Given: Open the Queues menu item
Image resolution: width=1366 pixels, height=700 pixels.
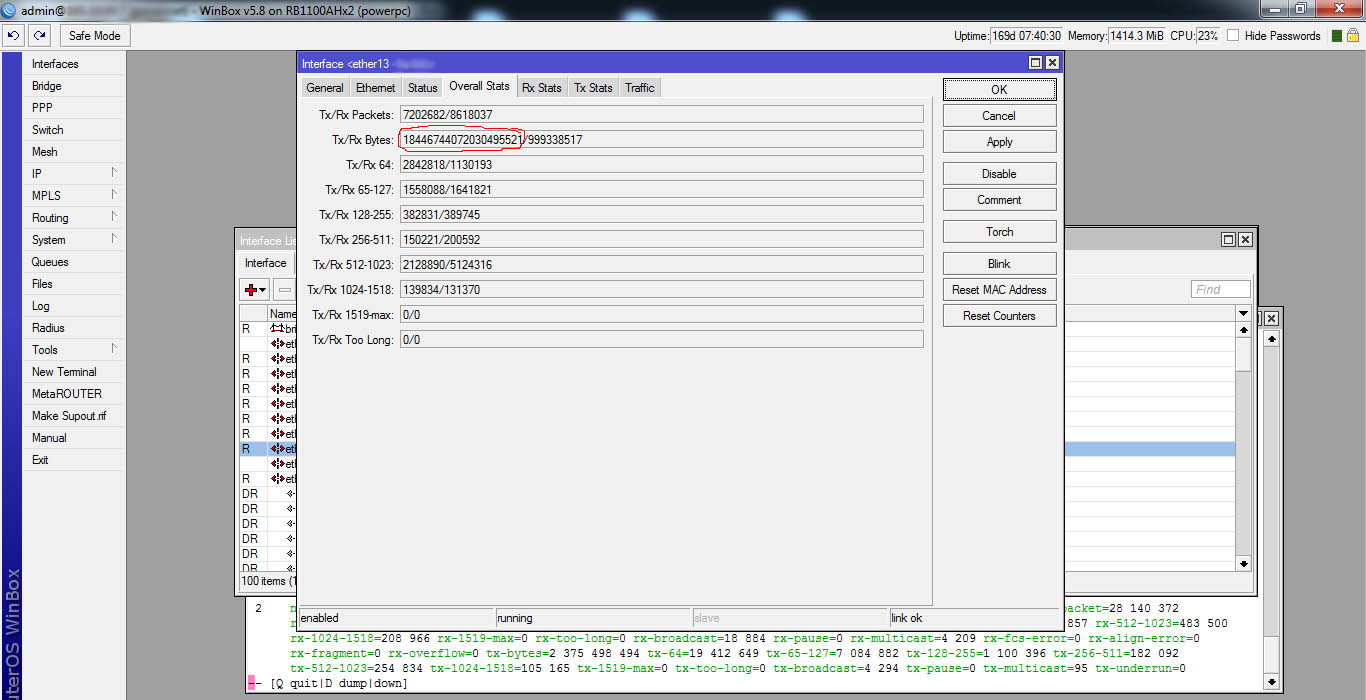Looking at the screenshot, I should pyautogui.click(x=75, y=262).
